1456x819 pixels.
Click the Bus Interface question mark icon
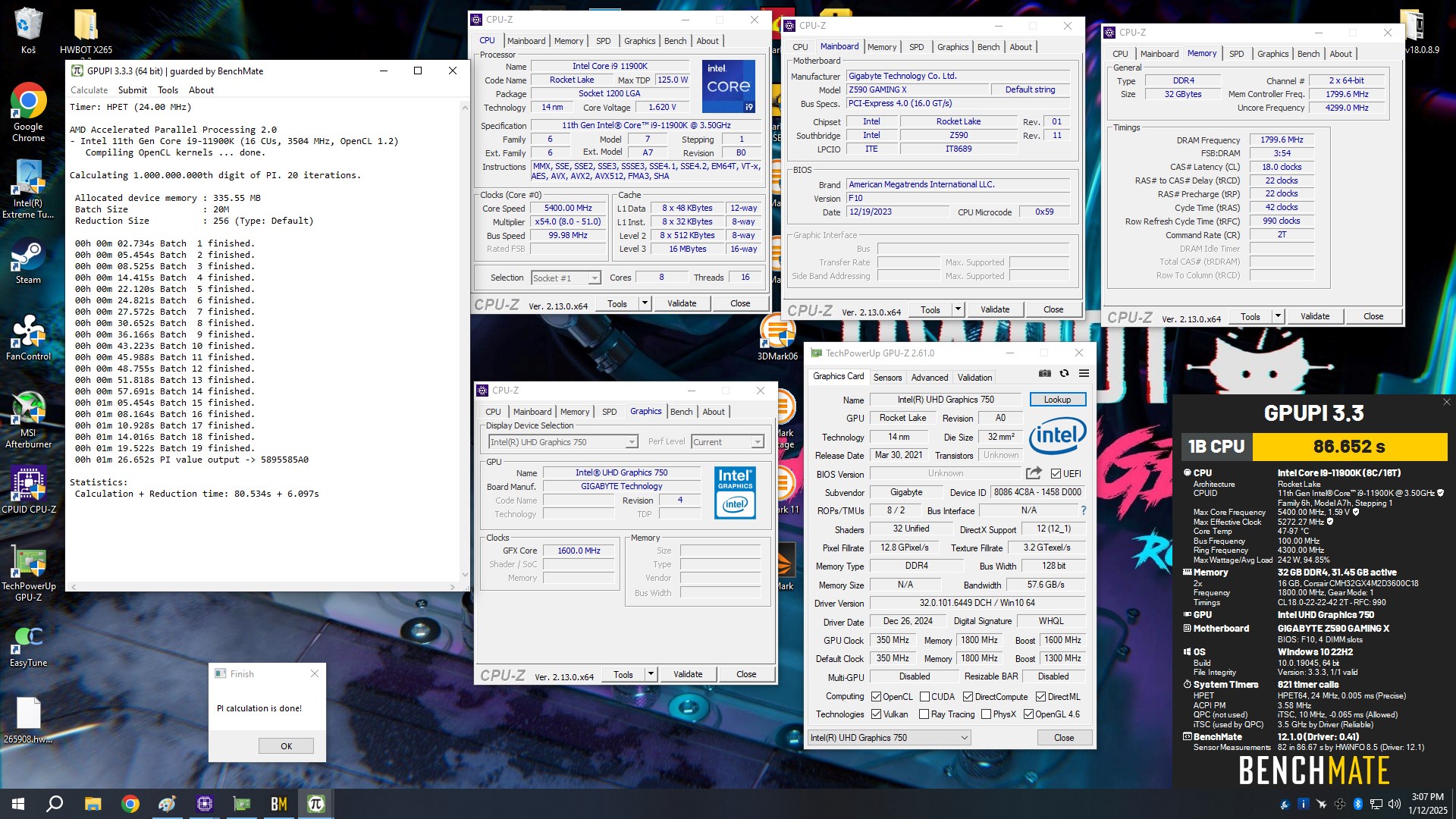tap(1084, 510)
